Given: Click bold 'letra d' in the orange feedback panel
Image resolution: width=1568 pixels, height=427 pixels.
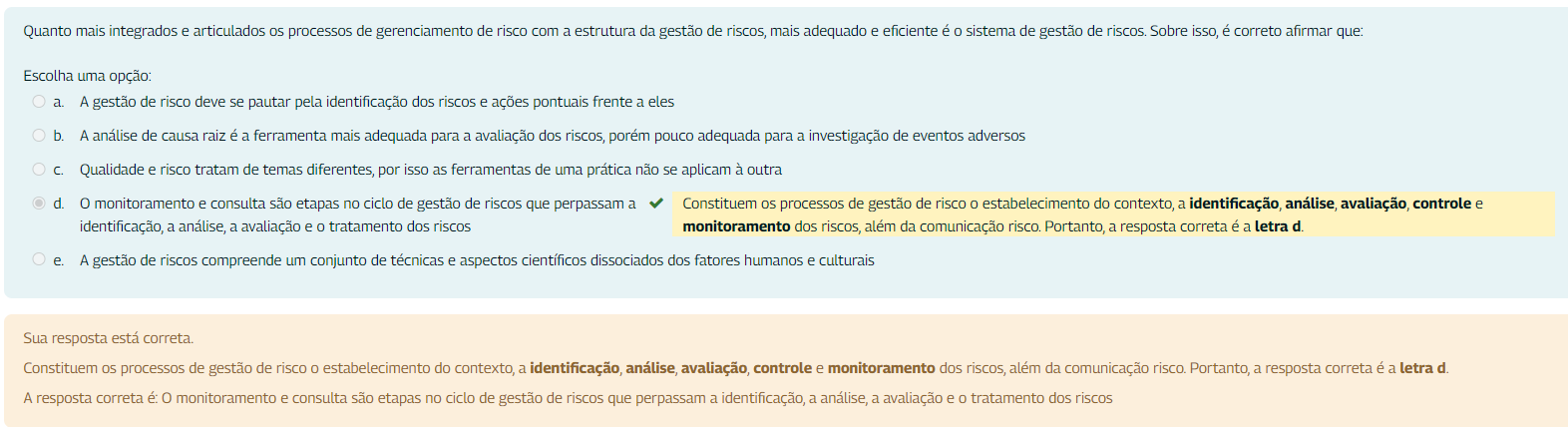Looking at the screenshot, I should click(1423, 368).
